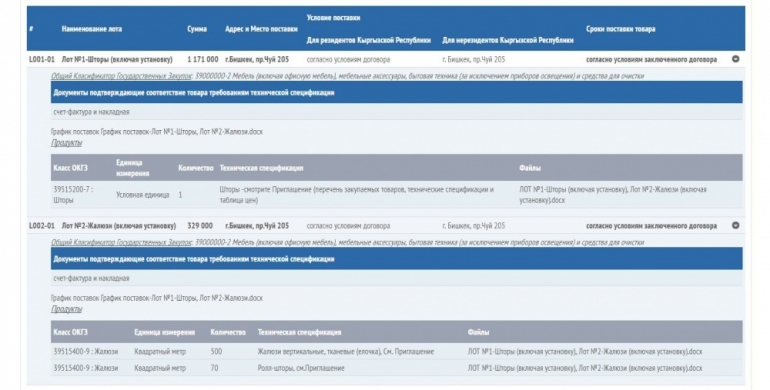Click the Файлы header in the lot 1 products table
770x390 pixels.
click(x=530, y=168)
